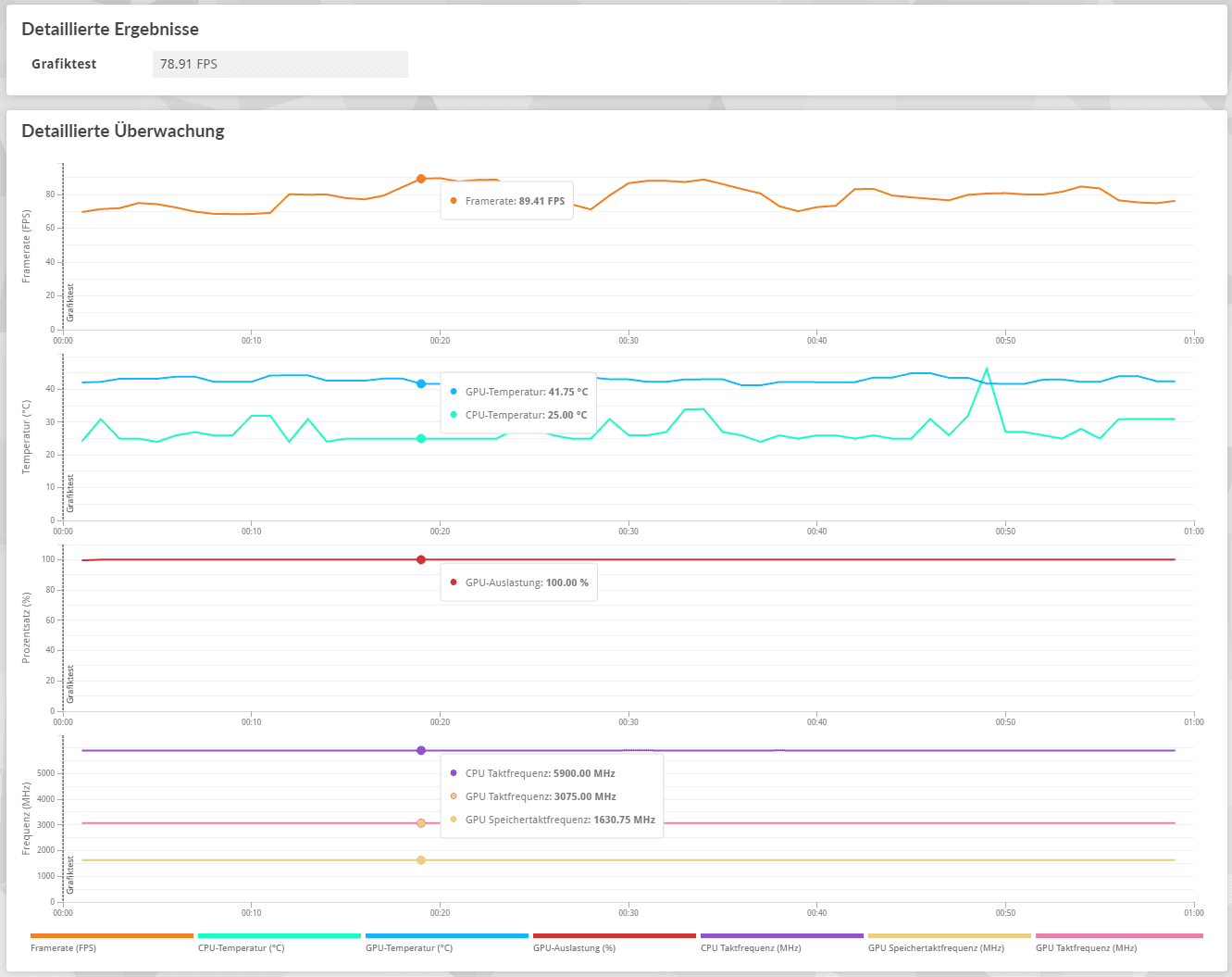Click the teal CPU temperature data point marker
Screen dimensions: 1232x977
[421, 439]
